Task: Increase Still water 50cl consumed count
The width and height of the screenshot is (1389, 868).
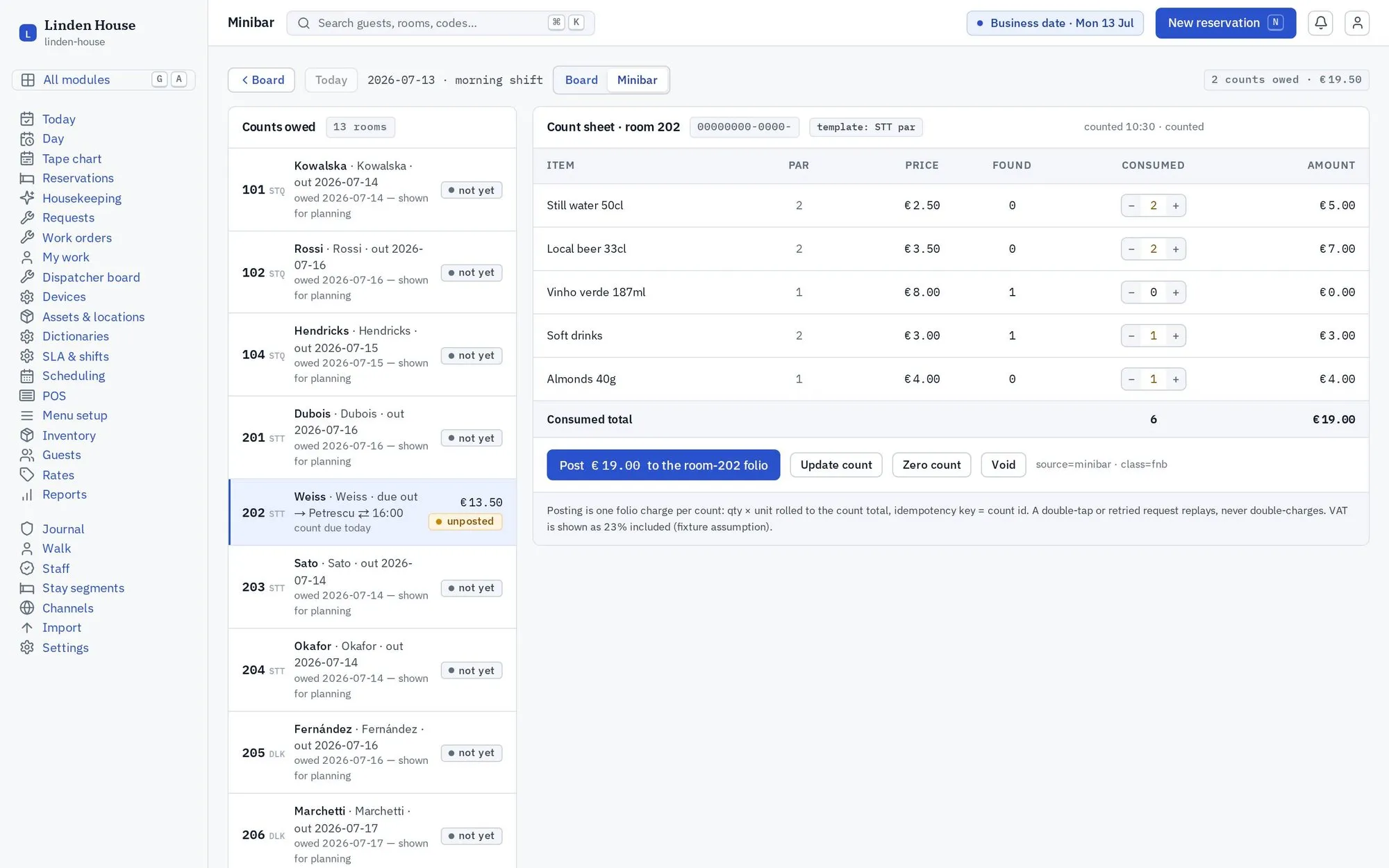Action: tap(1175, 206)
